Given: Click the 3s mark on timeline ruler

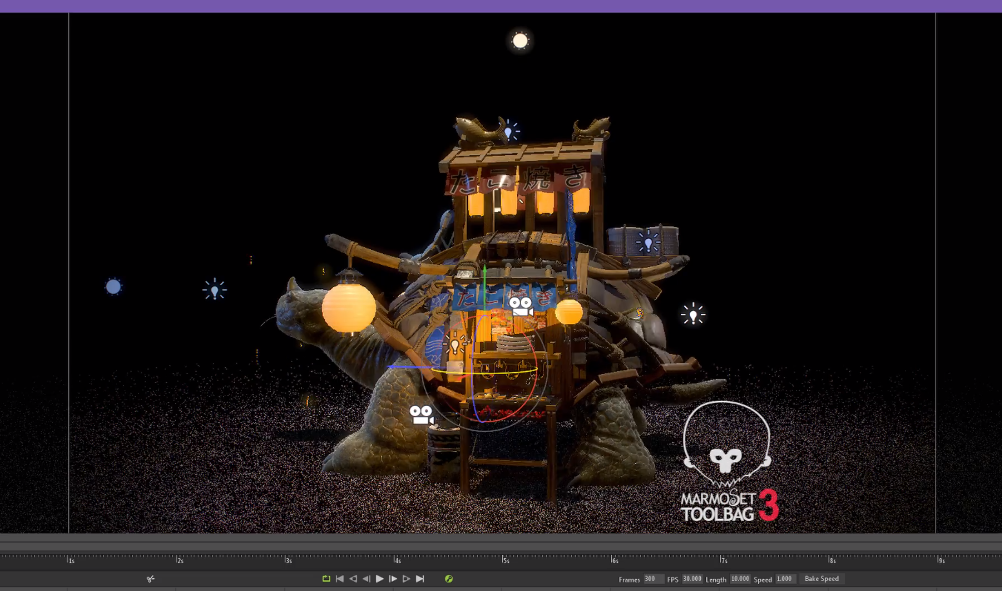Looking at the screenshot, I should coord(287,560).
